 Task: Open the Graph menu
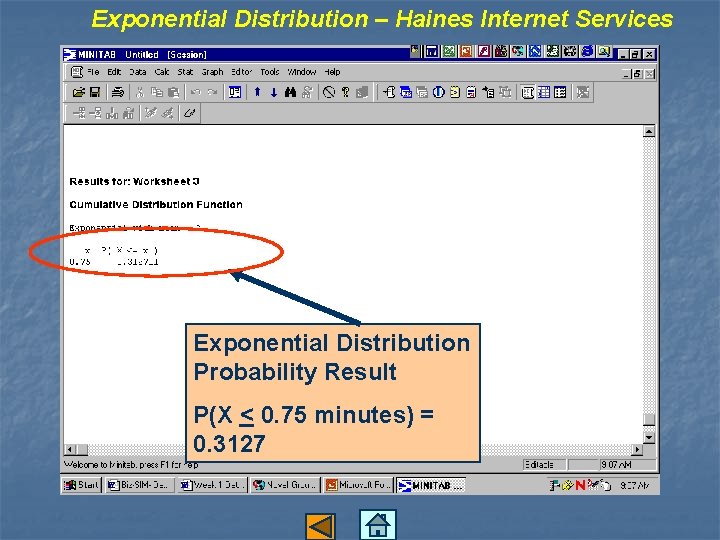pos(212,72)
